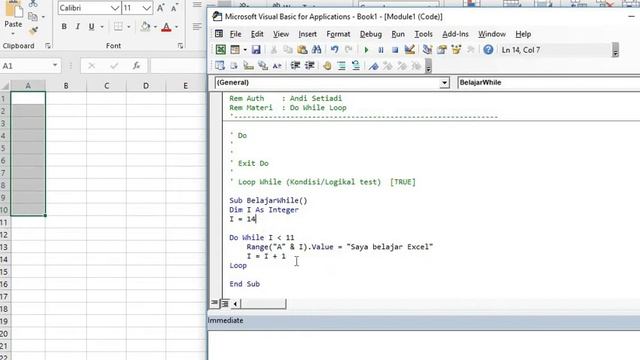Switch to Full Module View button
640x360 pixels.
pyautogui.click(x=224, y=303)
